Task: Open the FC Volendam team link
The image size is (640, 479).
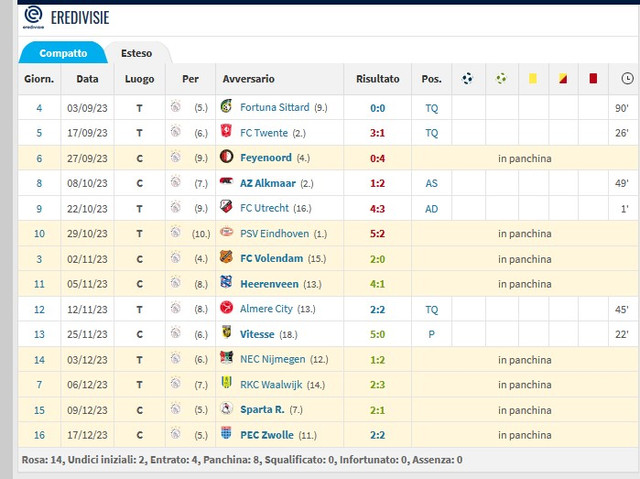Action: pos(271,259)
